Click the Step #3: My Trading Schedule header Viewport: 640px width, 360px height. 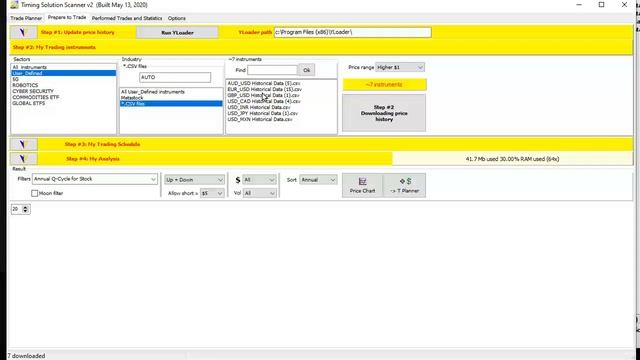tap(102, 144)
